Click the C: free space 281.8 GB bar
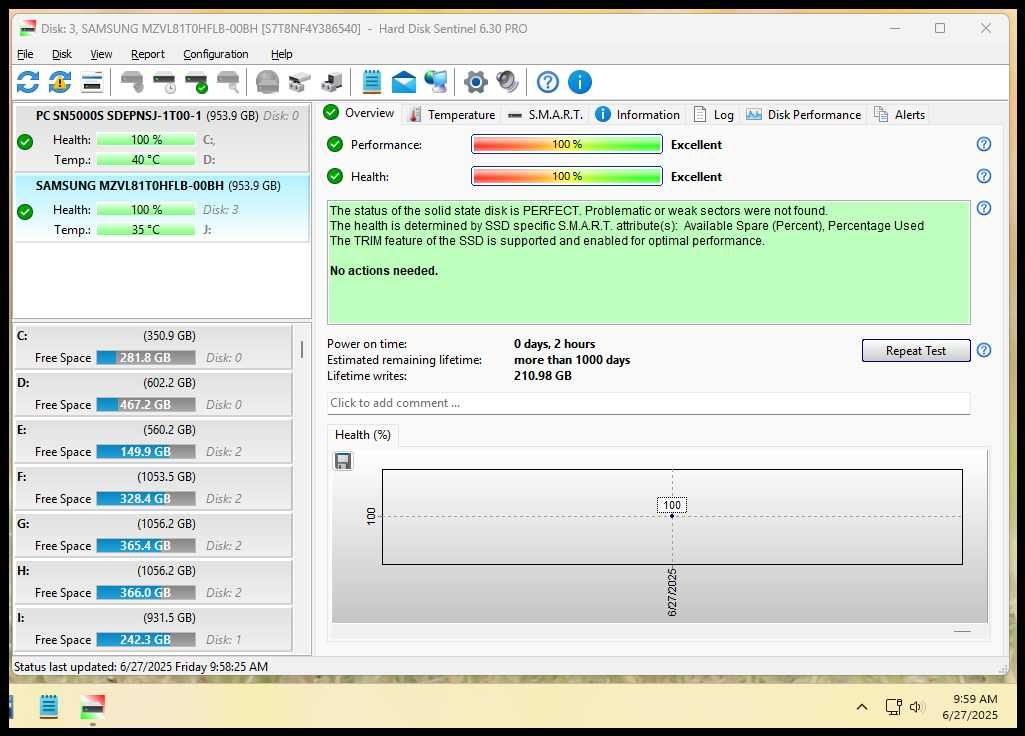Viewport: 1025px width, 736px height. (x=146, y=358)
